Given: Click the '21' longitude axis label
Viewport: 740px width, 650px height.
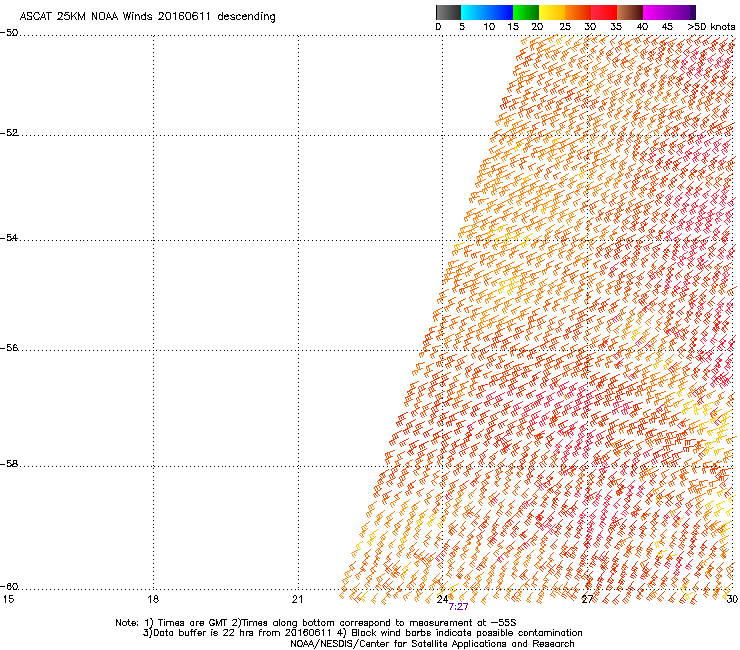Looking at the screenshot, I should (297, 599).
